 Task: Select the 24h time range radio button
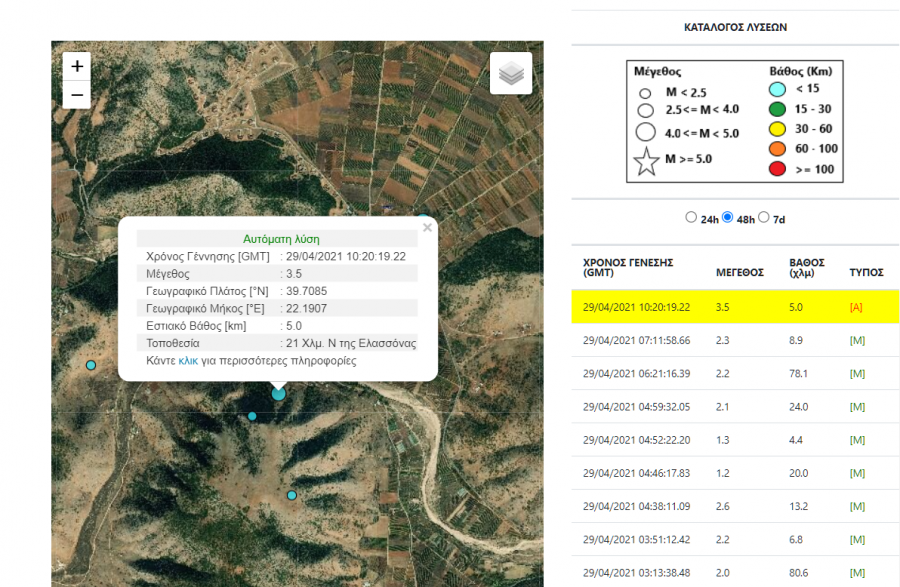(x=691, y=217)
